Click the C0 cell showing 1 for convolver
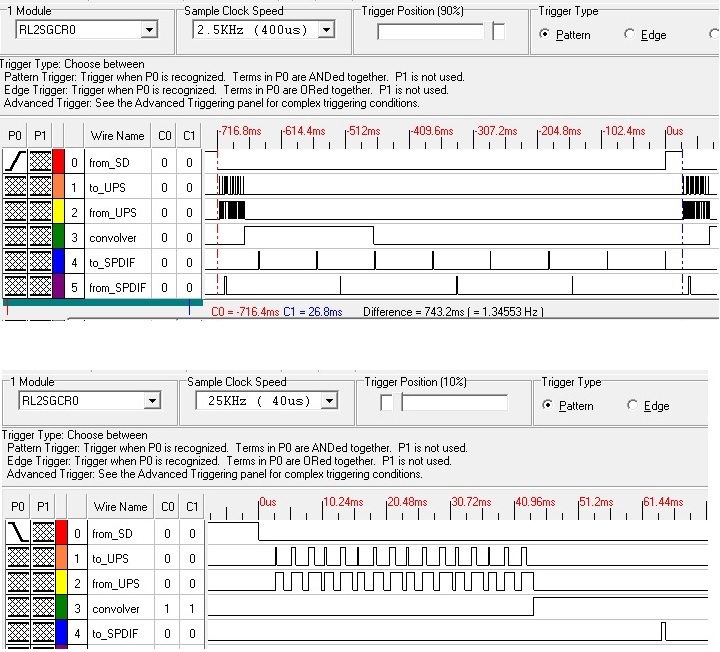The height and width of the screenshot is (652, 720). tap(166, 608)
